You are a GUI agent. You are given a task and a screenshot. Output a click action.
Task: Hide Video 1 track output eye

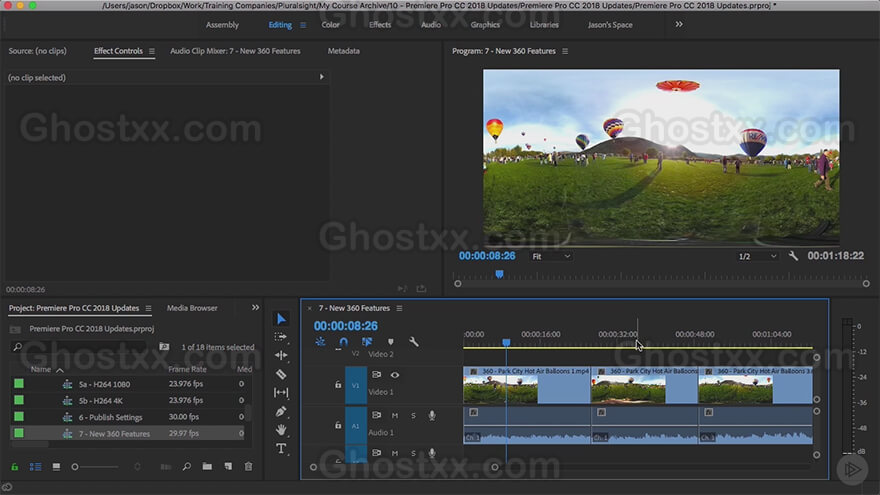point(395,375)
